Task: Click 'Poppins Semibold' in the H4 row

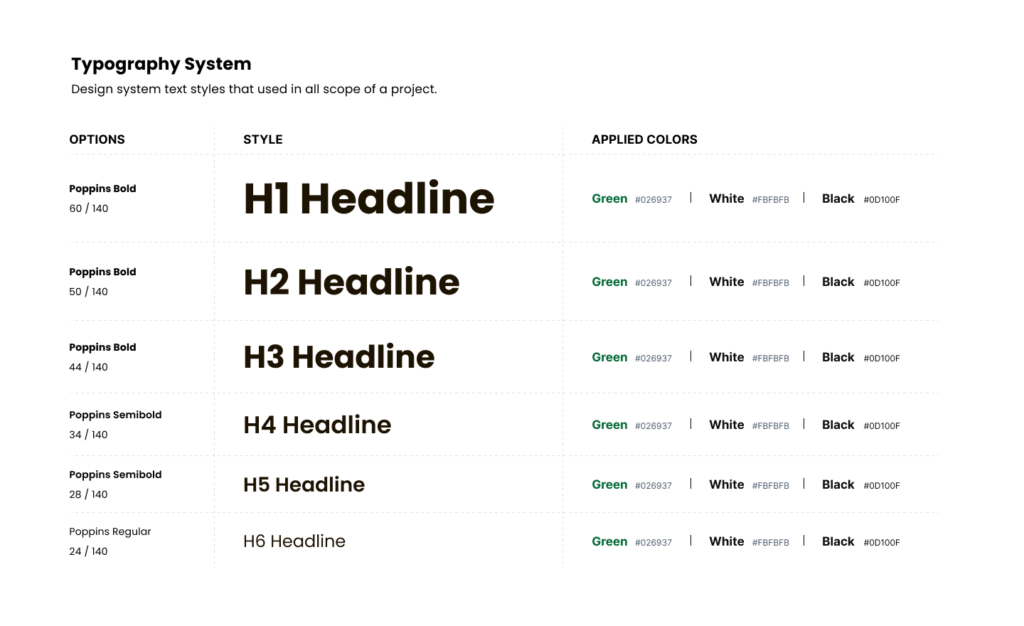Action: (116, 415)
